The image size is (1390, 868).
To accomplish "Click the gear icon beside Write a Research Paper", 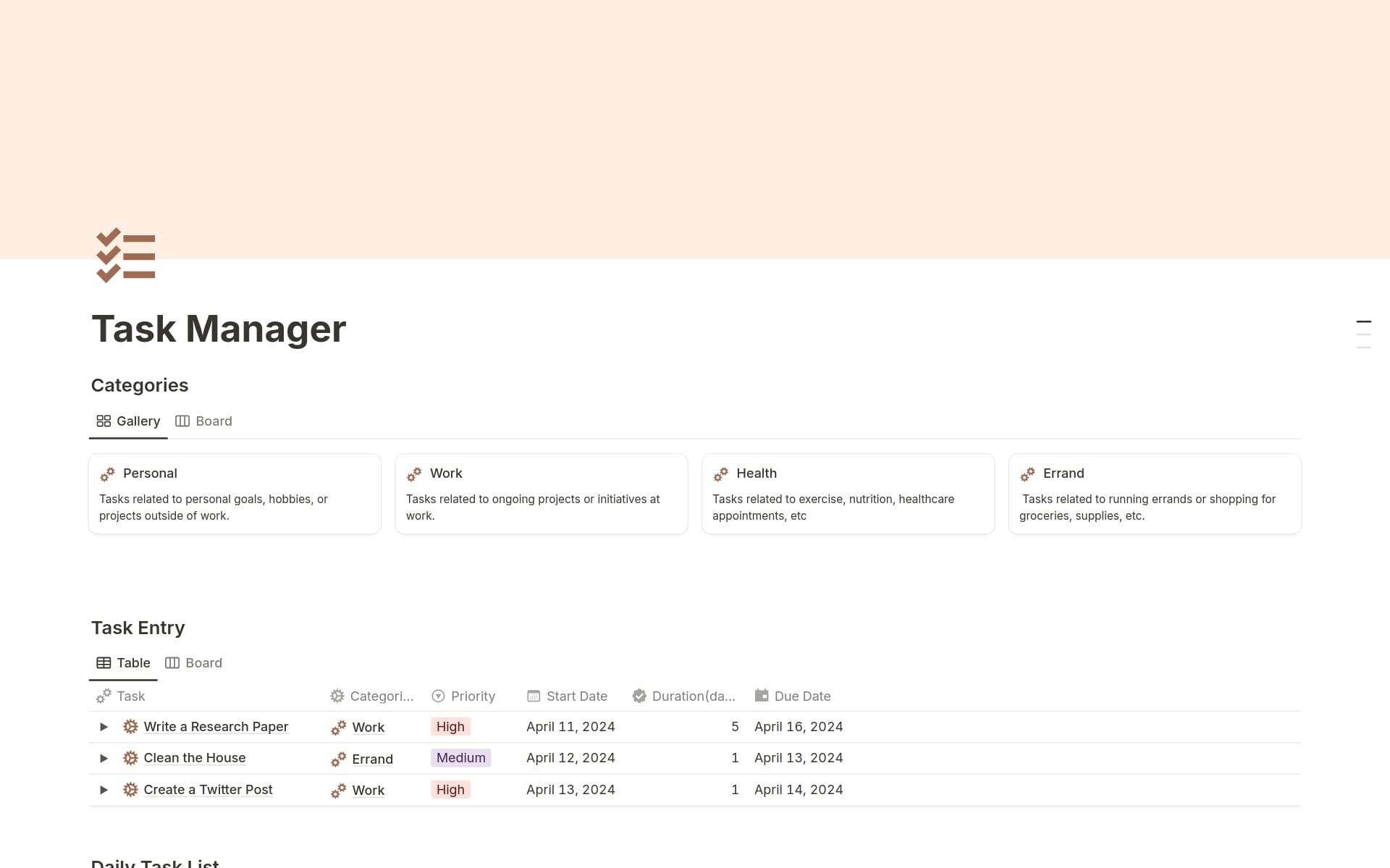I will pos(130,726).
